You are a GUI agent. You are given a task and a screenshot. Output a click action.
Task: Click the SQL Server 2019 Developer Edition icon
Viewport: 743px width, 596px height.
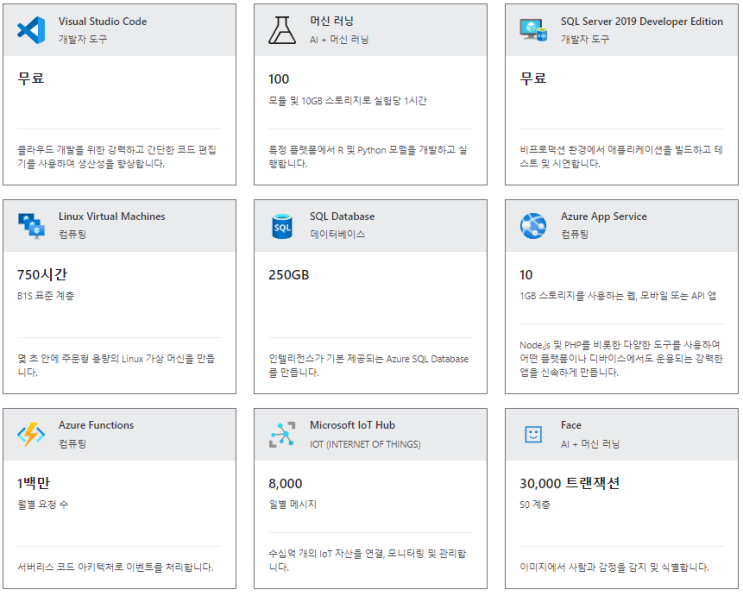tap(533, 30)
